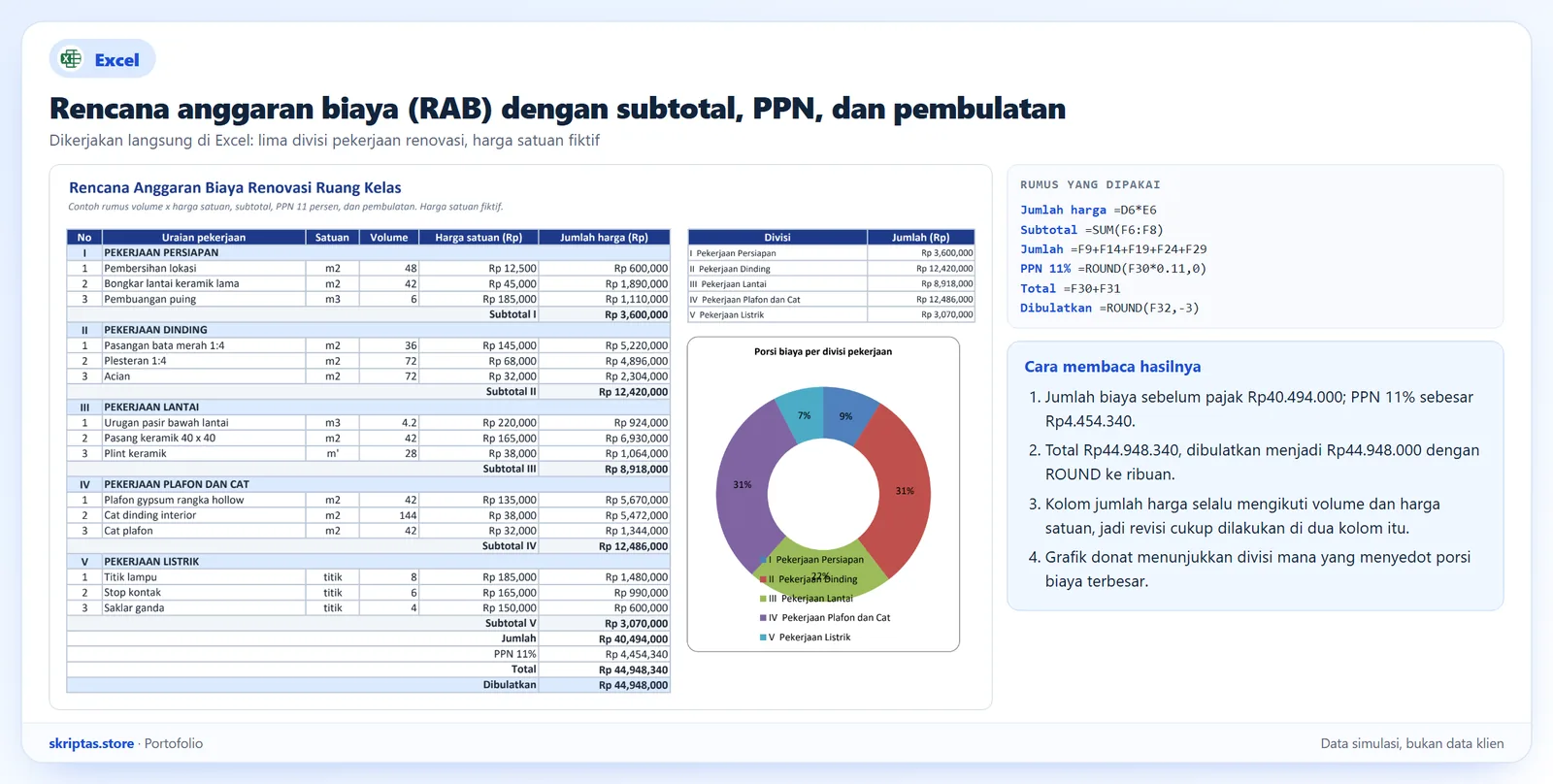
Task: Click the chart title 'Porsi biaya per divisi pekerjaan'
Action: (823, 351)
